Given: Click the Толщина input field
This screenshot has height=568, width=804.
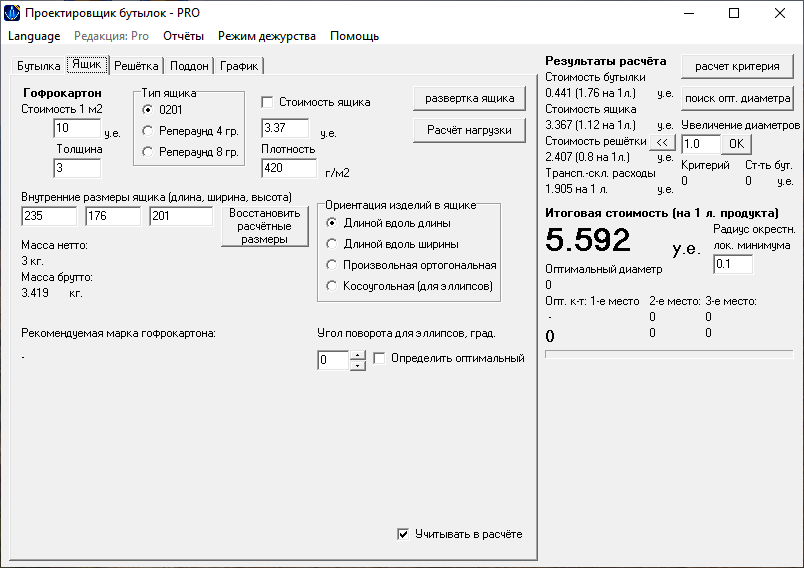Looking at the screenshot, I should click(x=77, y=168).
